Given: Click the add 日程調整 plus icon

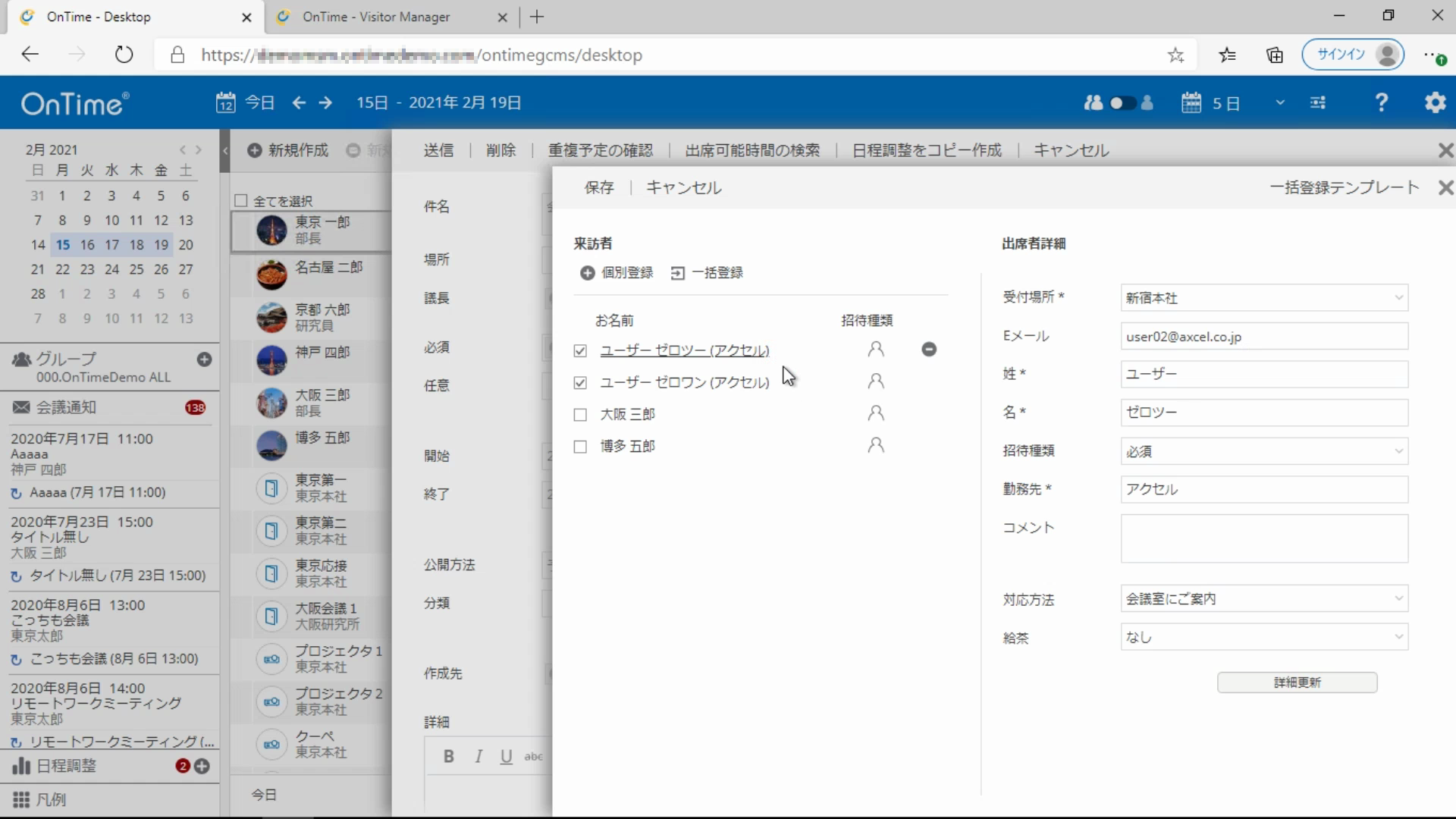Looking at the screenshot, I should tap(202, 766).
